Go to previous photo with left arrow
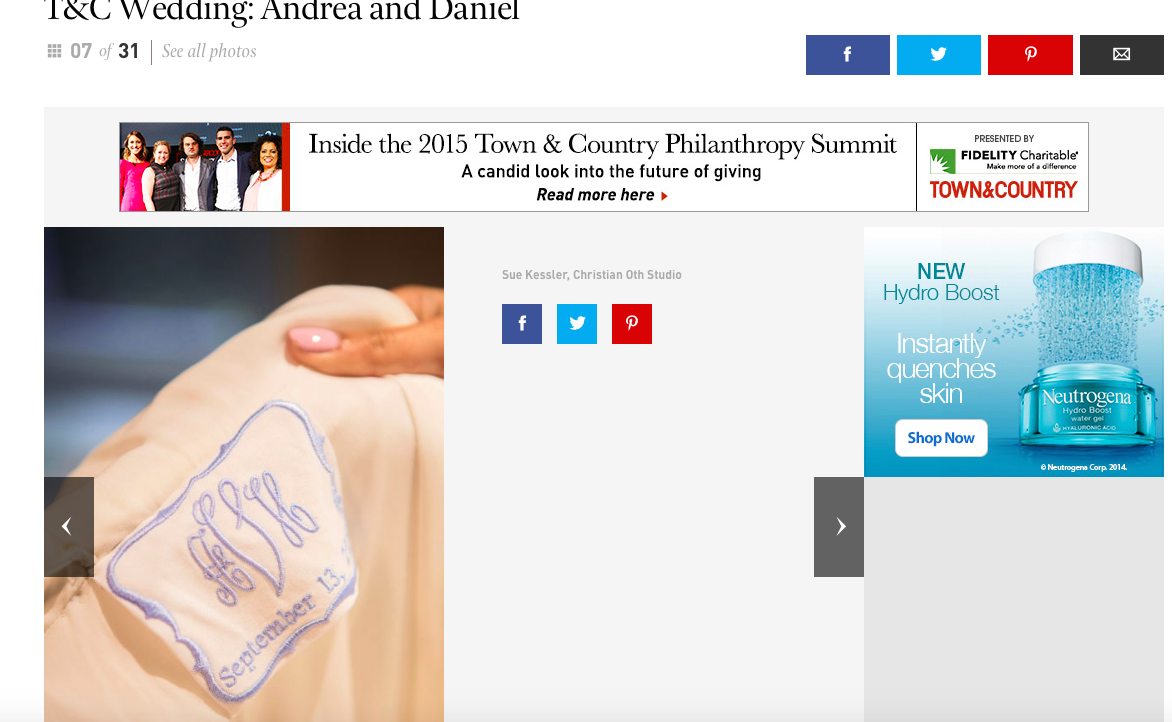Screen dimensions: 1172x722 (x=69, y=527)
